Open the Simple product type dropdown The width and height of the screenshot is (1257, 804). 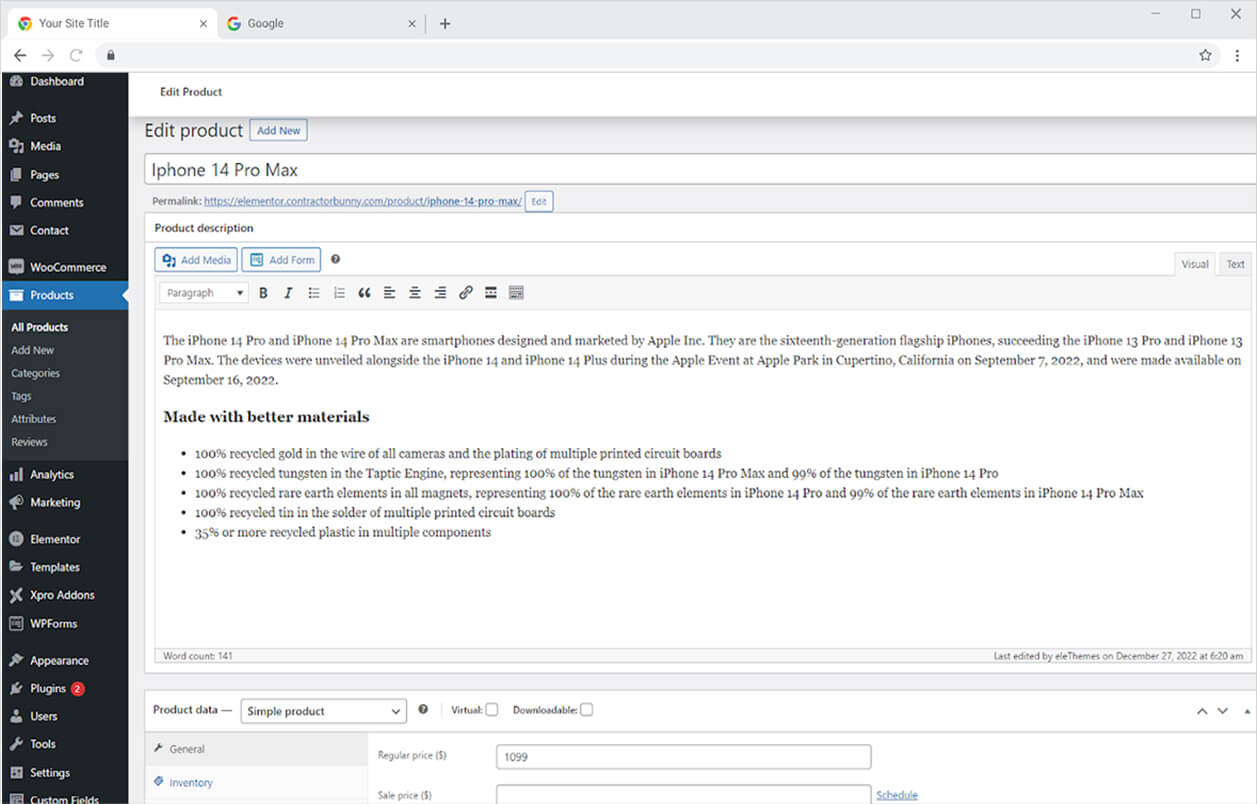click(x=323, y=711)
